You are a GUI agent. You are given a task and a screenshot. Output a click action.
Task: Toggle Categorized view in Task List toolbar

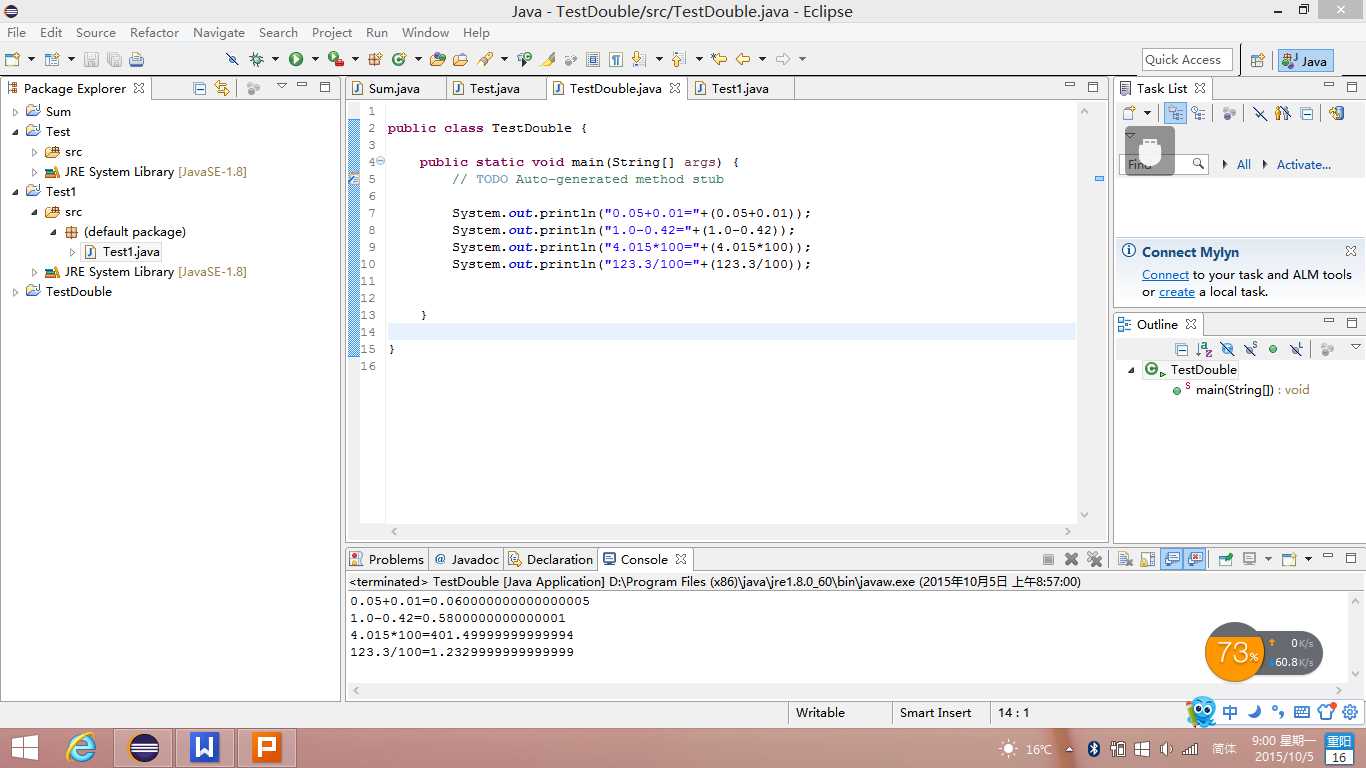[1175, 113]
